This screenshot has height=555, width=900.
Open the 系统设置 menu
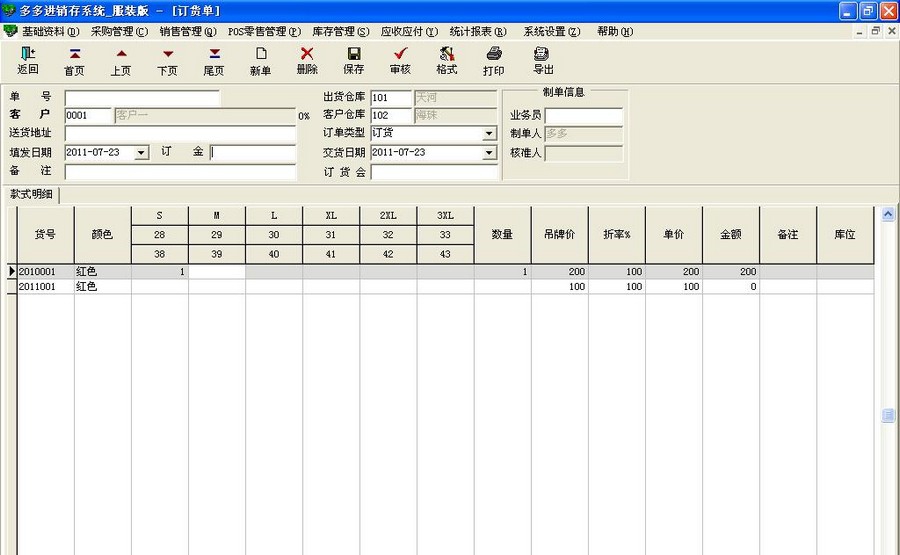click(x=552, y=32)
